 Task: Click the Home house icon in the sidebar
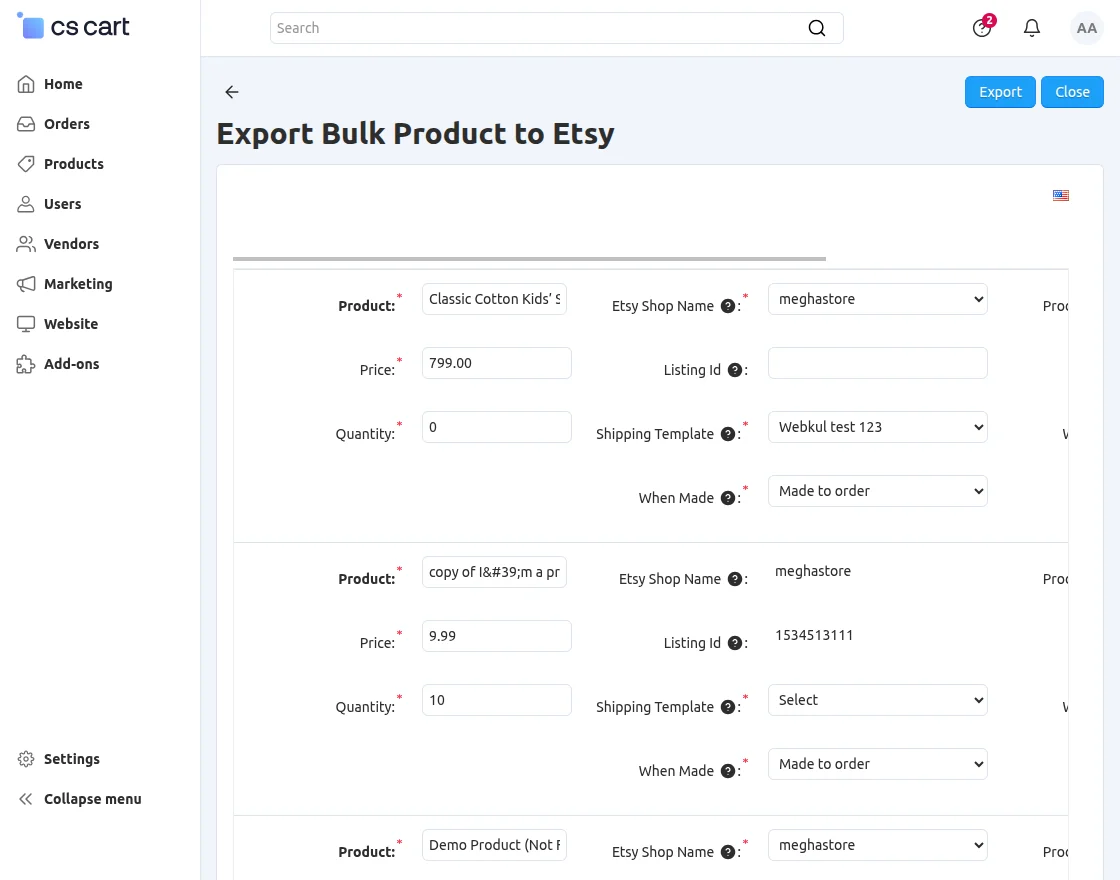(x=26, y=84)
